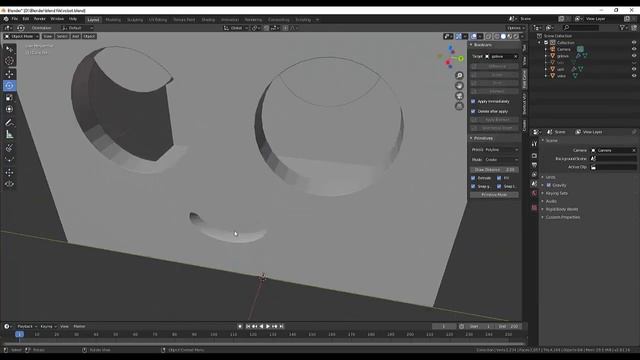This screenshot has height=360, width=640.
Task: Hide the vaso object in outliner
Action: click(x=634, y=76)
